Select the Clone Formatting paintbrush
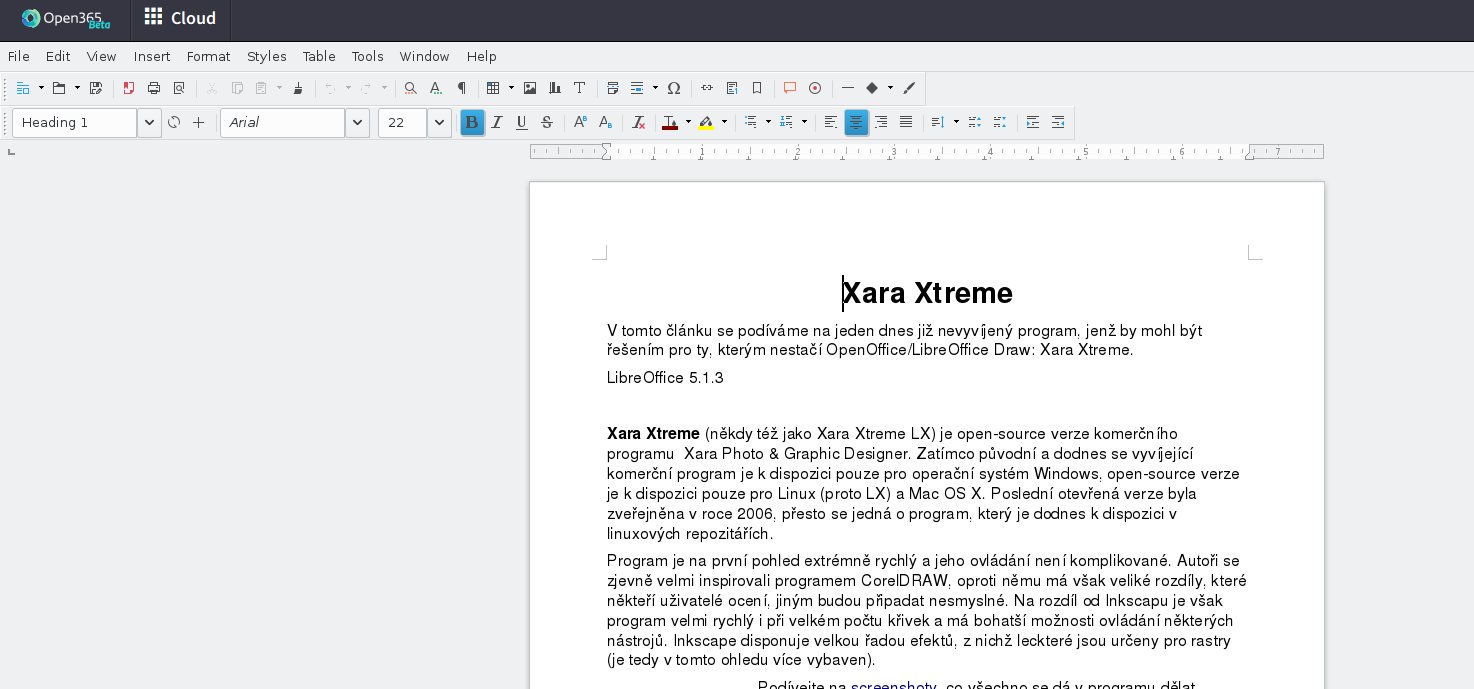The width and height of the screenshot is (1474, 689). 298,88
